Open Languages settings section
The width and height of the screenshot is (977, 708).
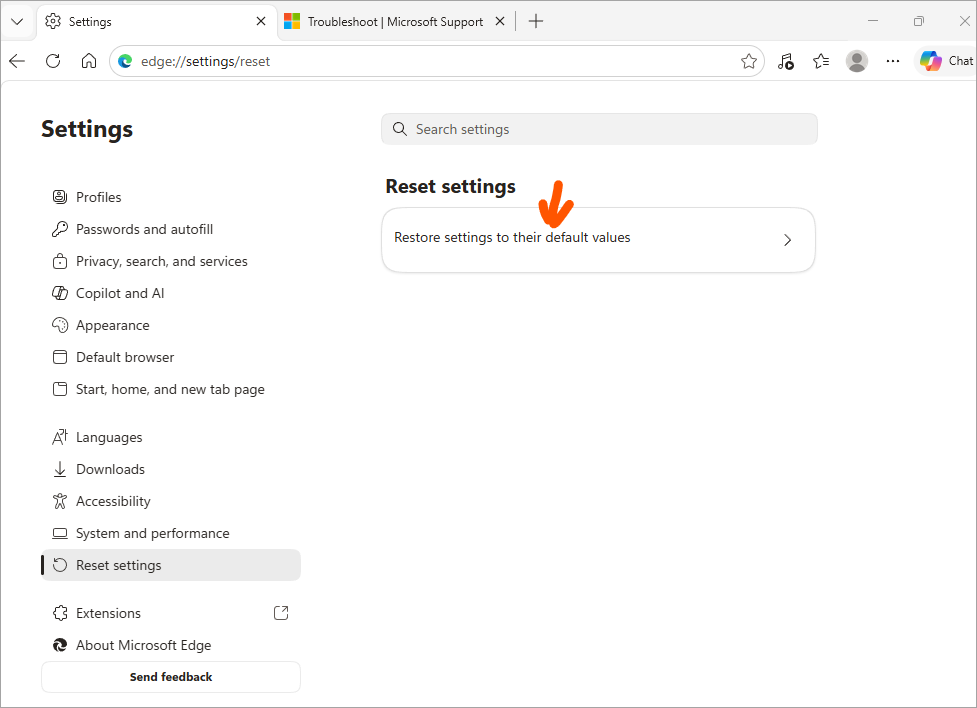[171, 438]
